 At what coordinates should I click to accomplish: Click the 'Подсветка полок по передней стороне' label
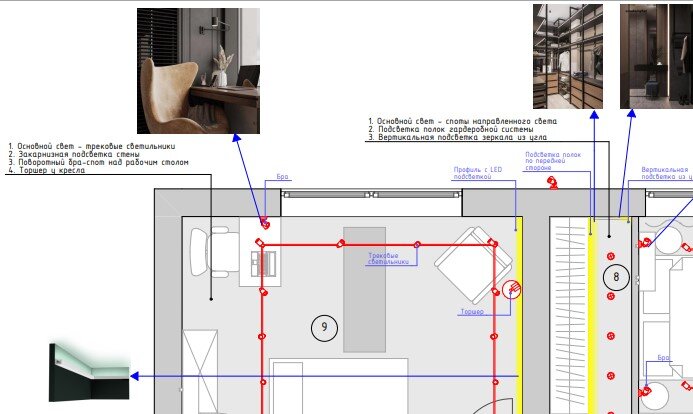click(x=553, y=161)
